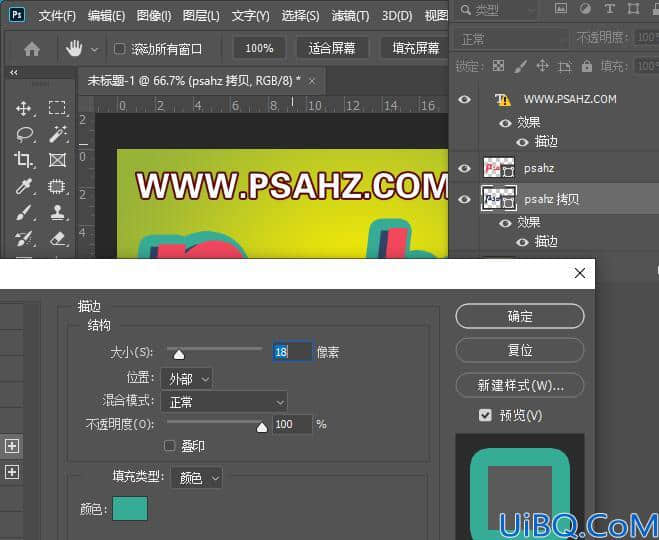The image size is (659, 540).
Task: Select the Lasso tool
Action: click(25, 134)
